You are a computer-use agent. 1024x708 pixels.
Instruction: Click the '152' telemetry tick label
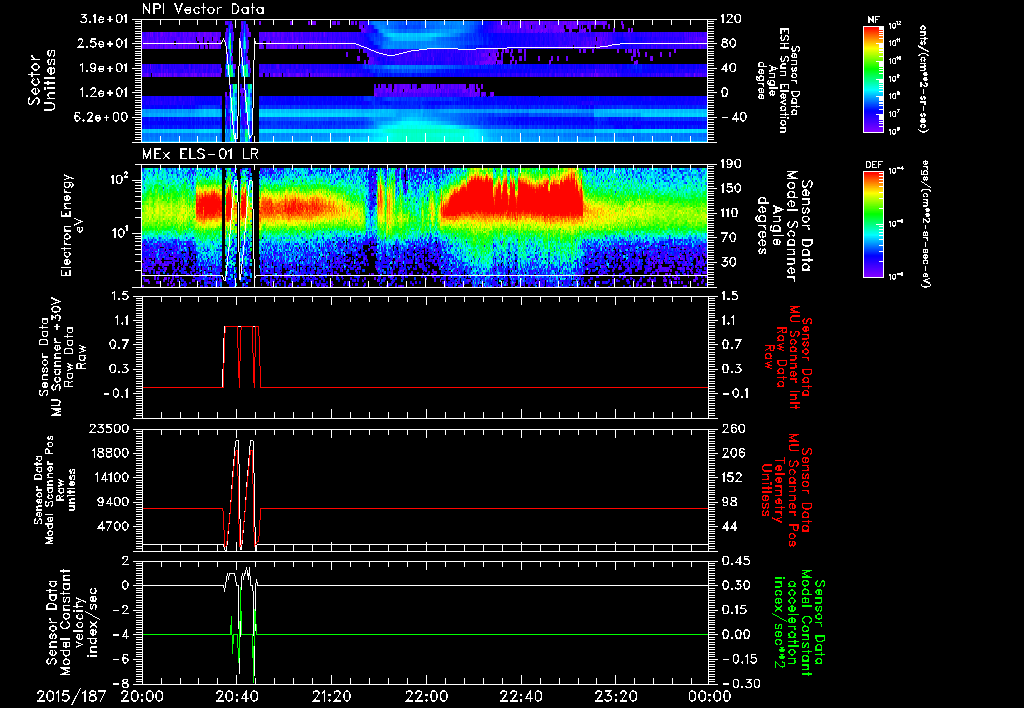pos(732,477)
